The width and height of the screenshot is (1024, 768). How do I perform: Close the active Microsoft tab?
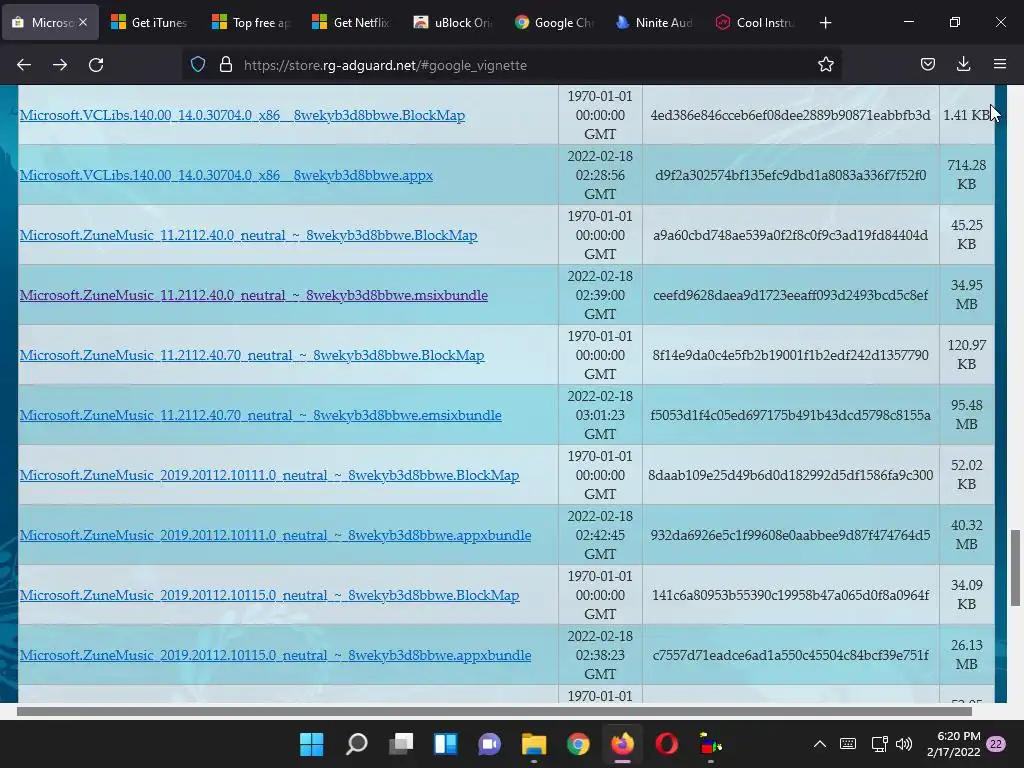pos(83,22)
